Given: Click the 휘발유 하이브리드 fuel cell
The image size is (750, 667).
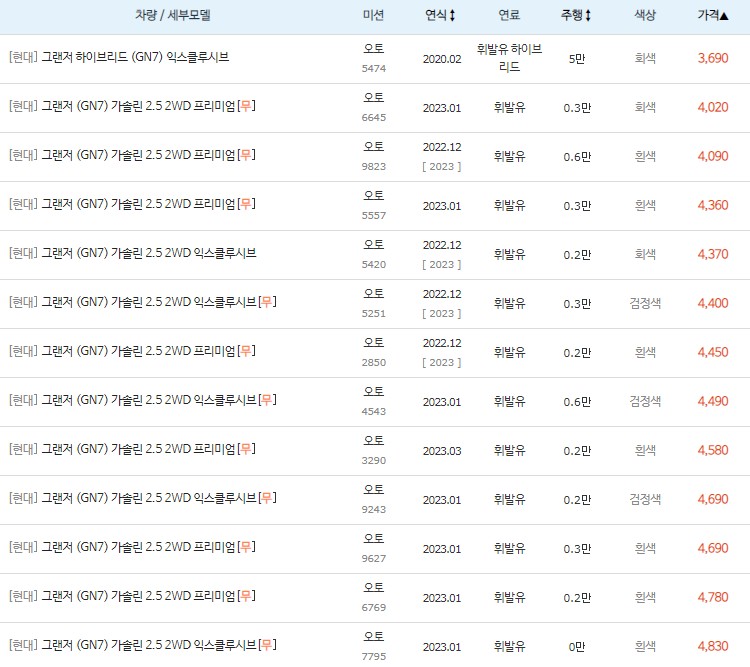Looking at the screenshot, I should pyautogui.click(x=509, y=58).
